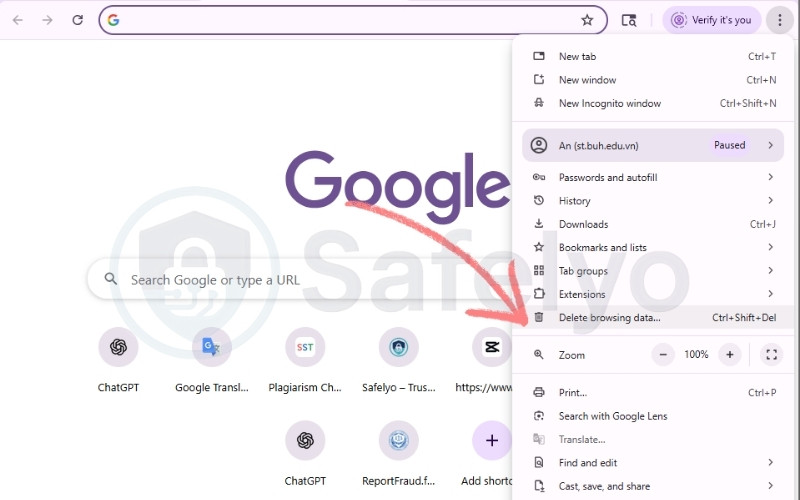Click the Google Lens icon in menu

(x=539, y=416)
